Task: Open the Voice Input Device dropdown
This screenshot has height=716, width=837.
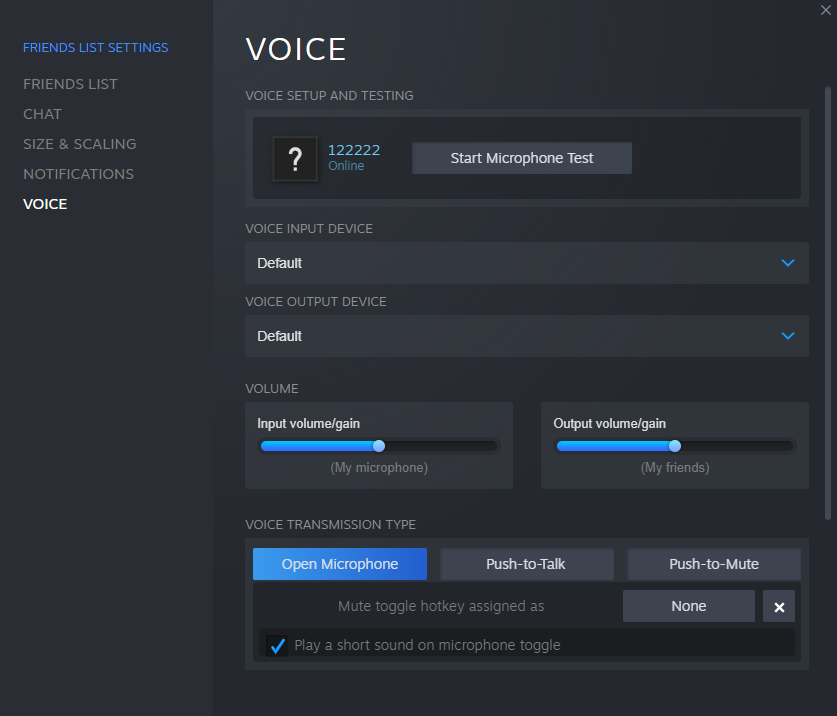Action: point(526,263)
